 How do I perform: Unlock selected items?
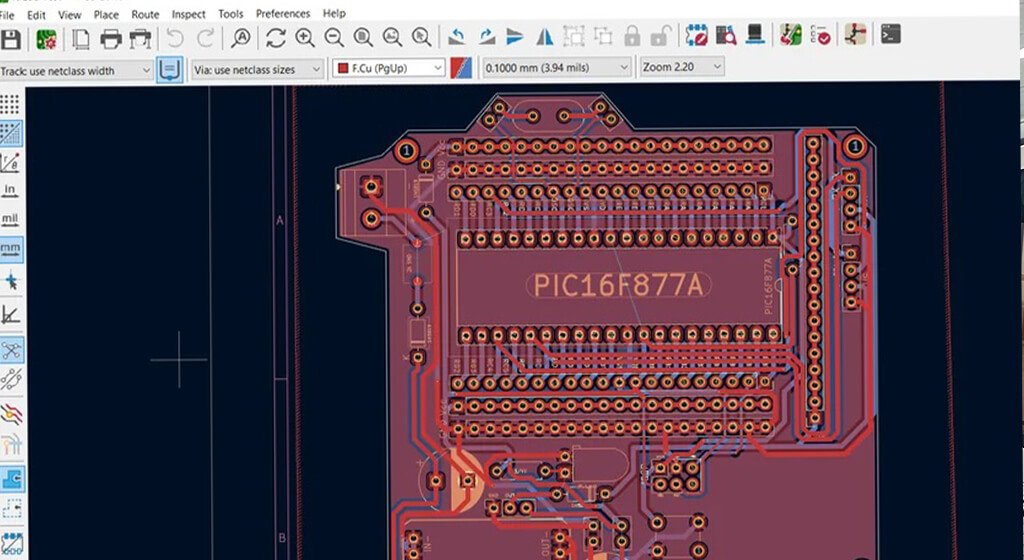[x=661, y=36]
